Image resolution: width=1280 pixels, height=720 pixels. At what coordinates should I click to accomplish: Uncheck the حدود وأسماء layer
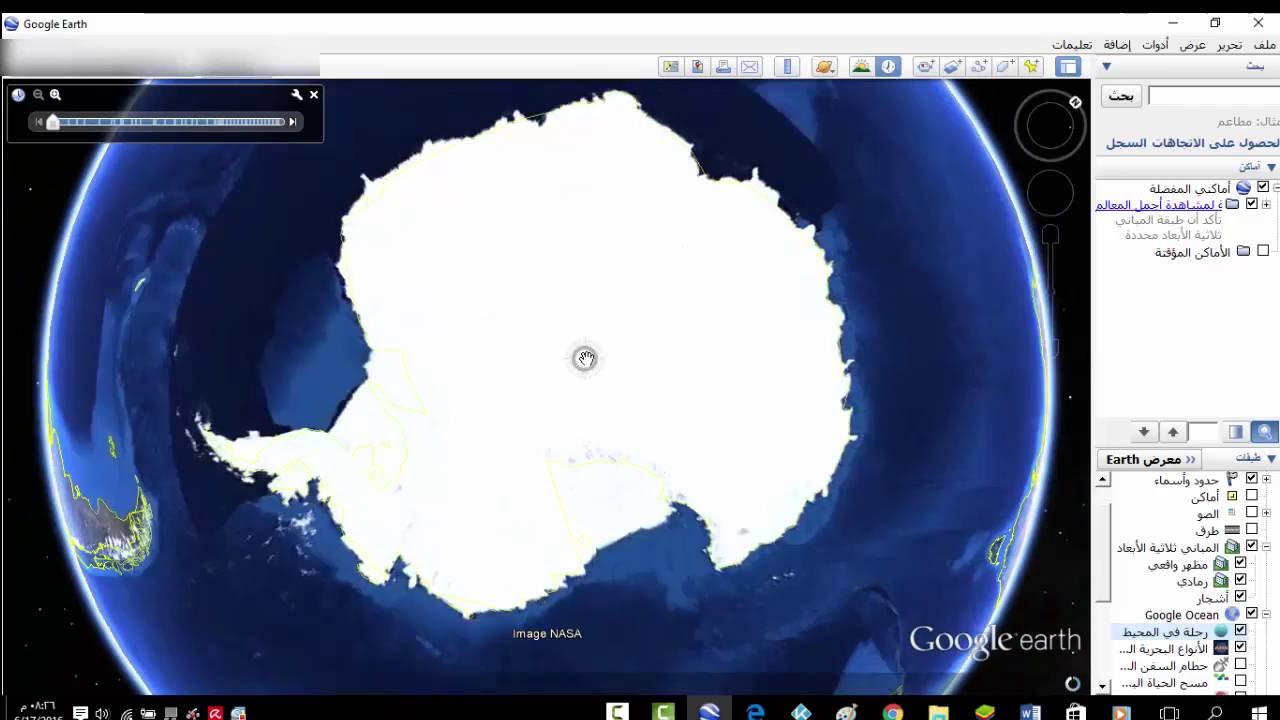point(1251,479)
